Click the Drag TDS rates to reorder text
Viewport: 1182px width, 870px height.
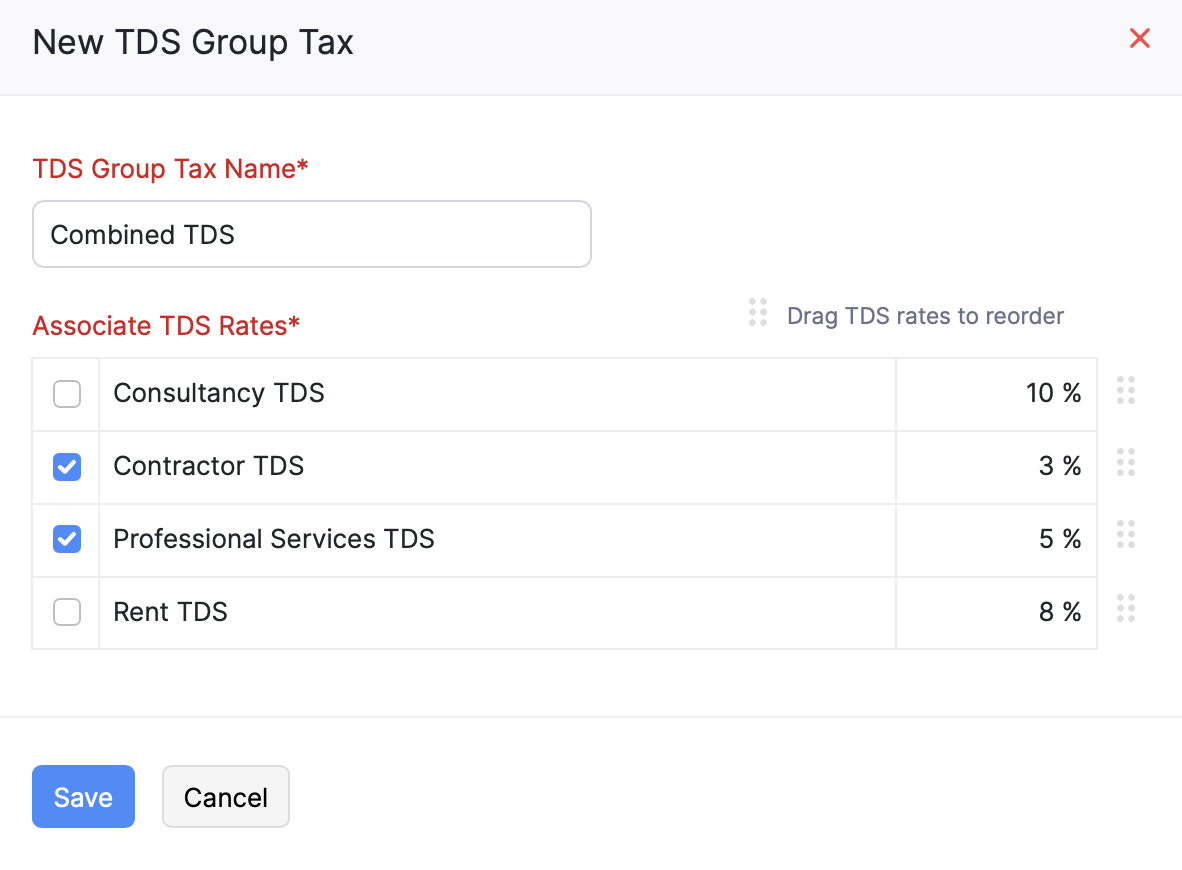925,316
